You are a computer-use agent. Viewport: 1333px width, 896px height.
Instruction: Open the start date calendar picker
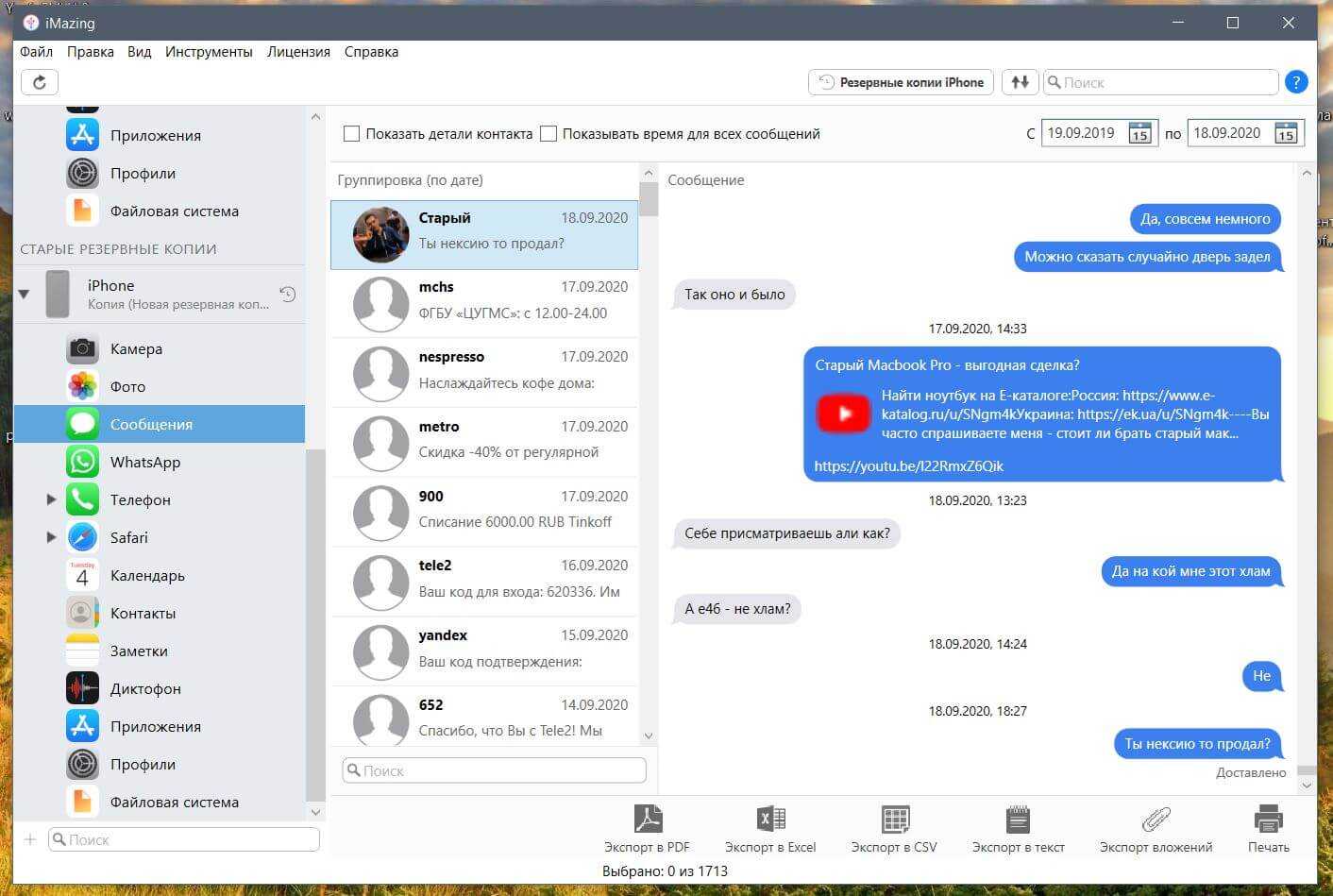(x=1139, y=133)
